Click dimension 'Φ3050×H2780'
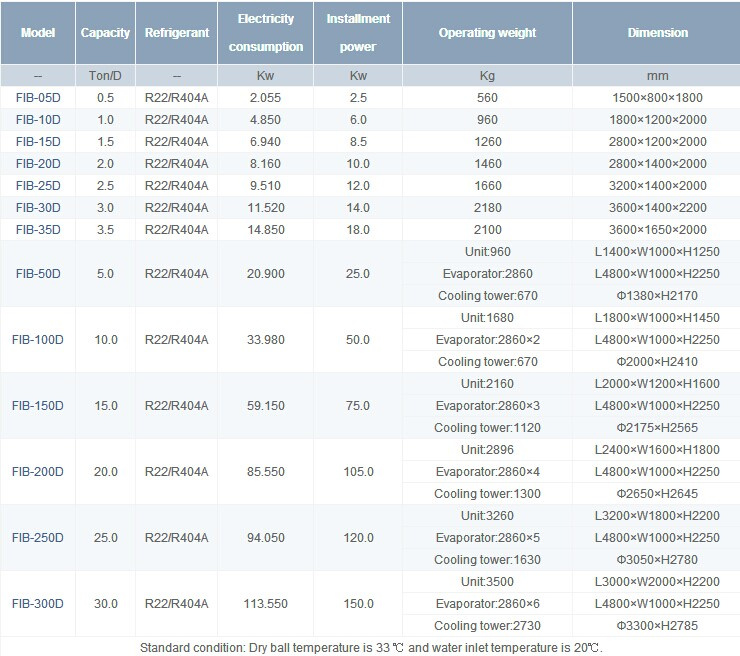The image size is (740, 656). [x=657, y=560]
